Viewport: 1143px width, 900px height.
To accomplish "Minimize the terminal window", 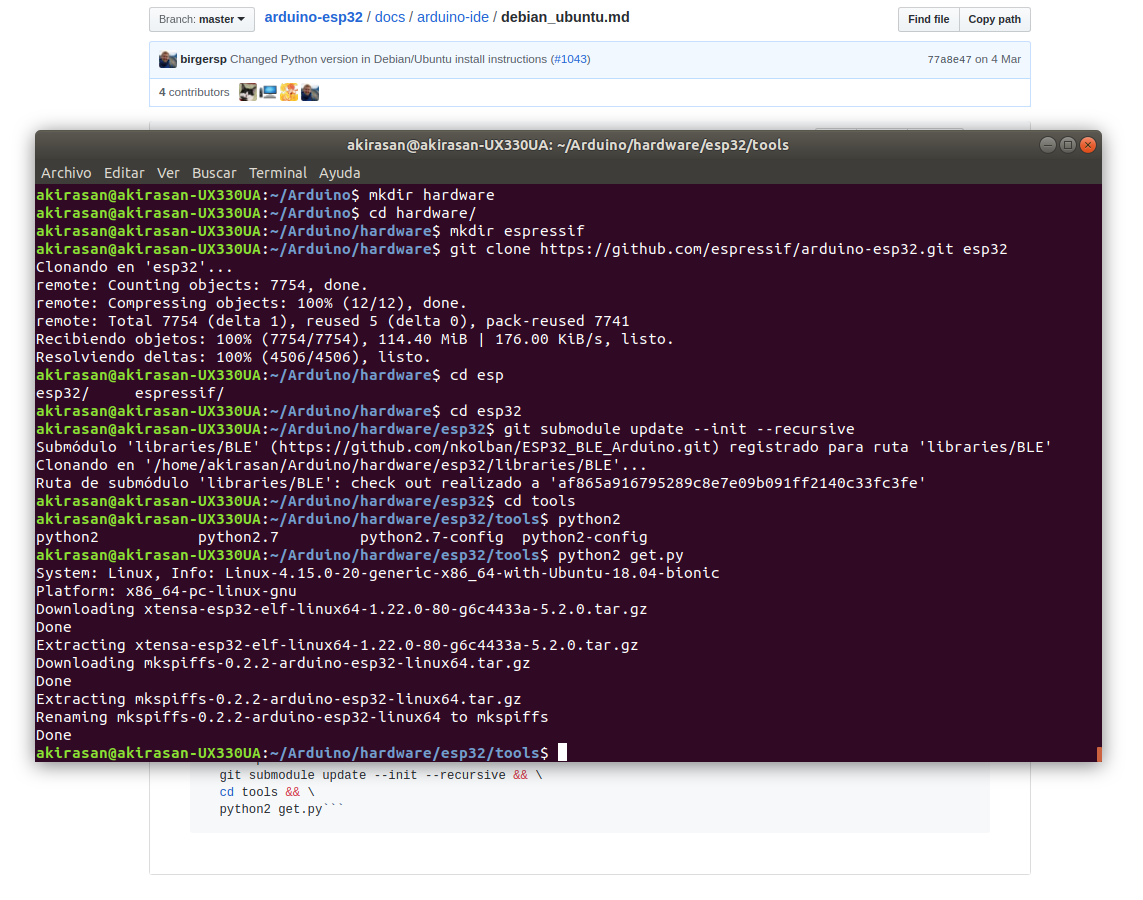I will pos(1048,145).
